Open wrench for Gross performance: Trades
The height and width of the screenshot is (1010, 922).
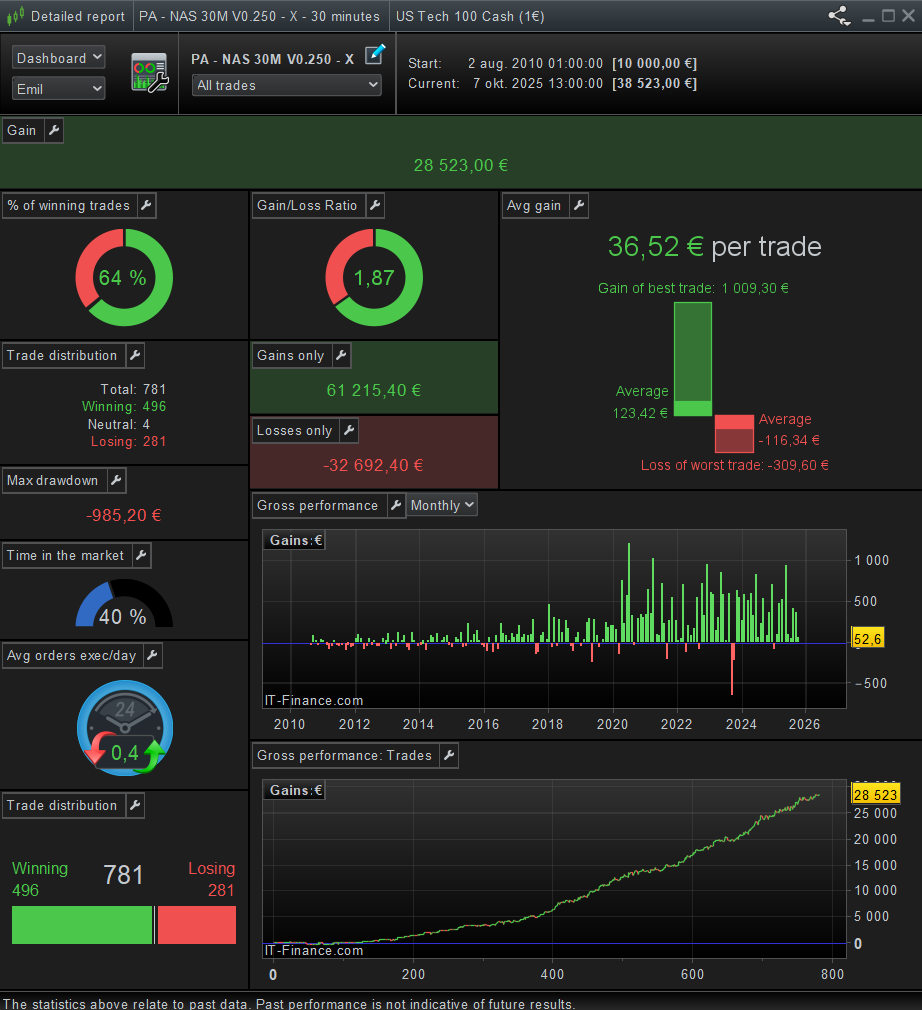pyautogui.click(x=449, y=756)
